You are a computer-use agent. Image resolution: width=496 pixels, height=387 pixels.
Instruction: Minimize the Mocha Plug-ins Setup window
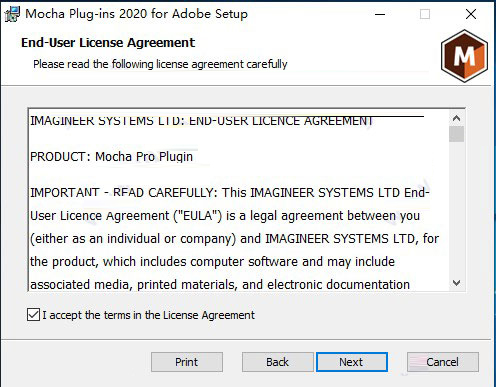380,14
